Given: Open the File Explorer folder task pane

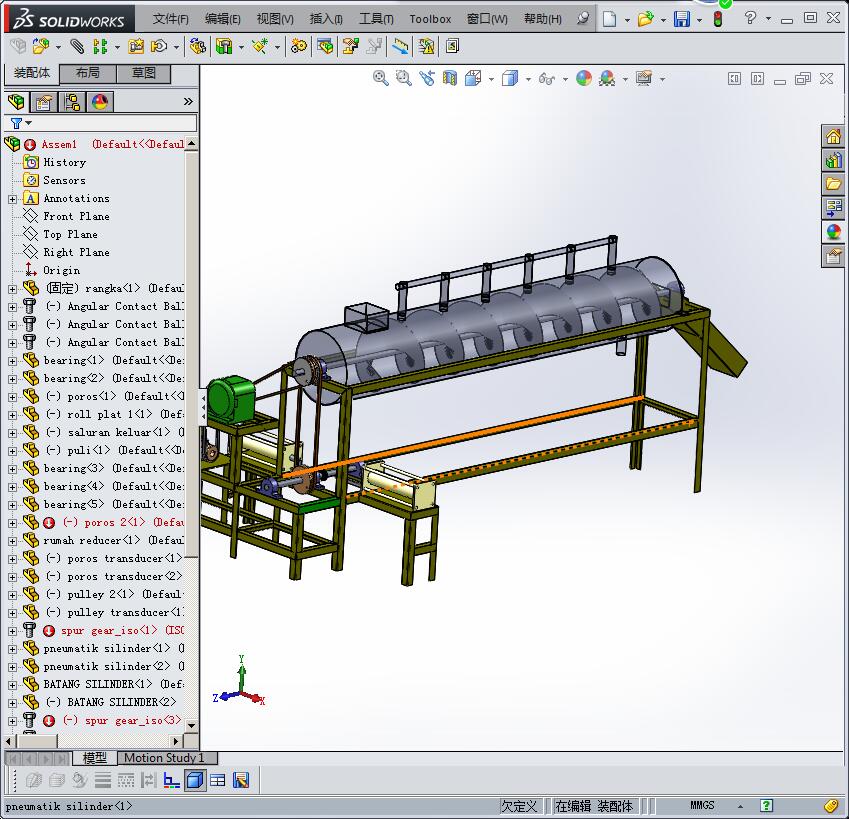Looking at the screenshot, I should 833,184.
